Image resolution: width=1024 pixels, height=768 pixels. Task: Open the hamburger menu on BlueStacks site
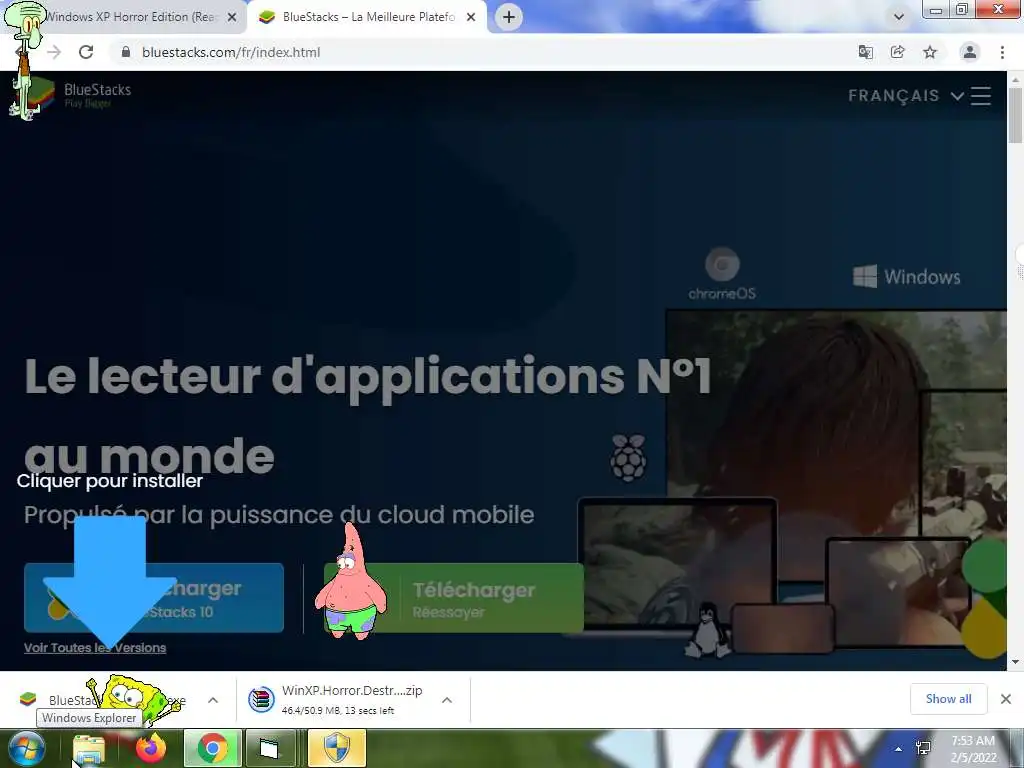[x=981, y=96]
